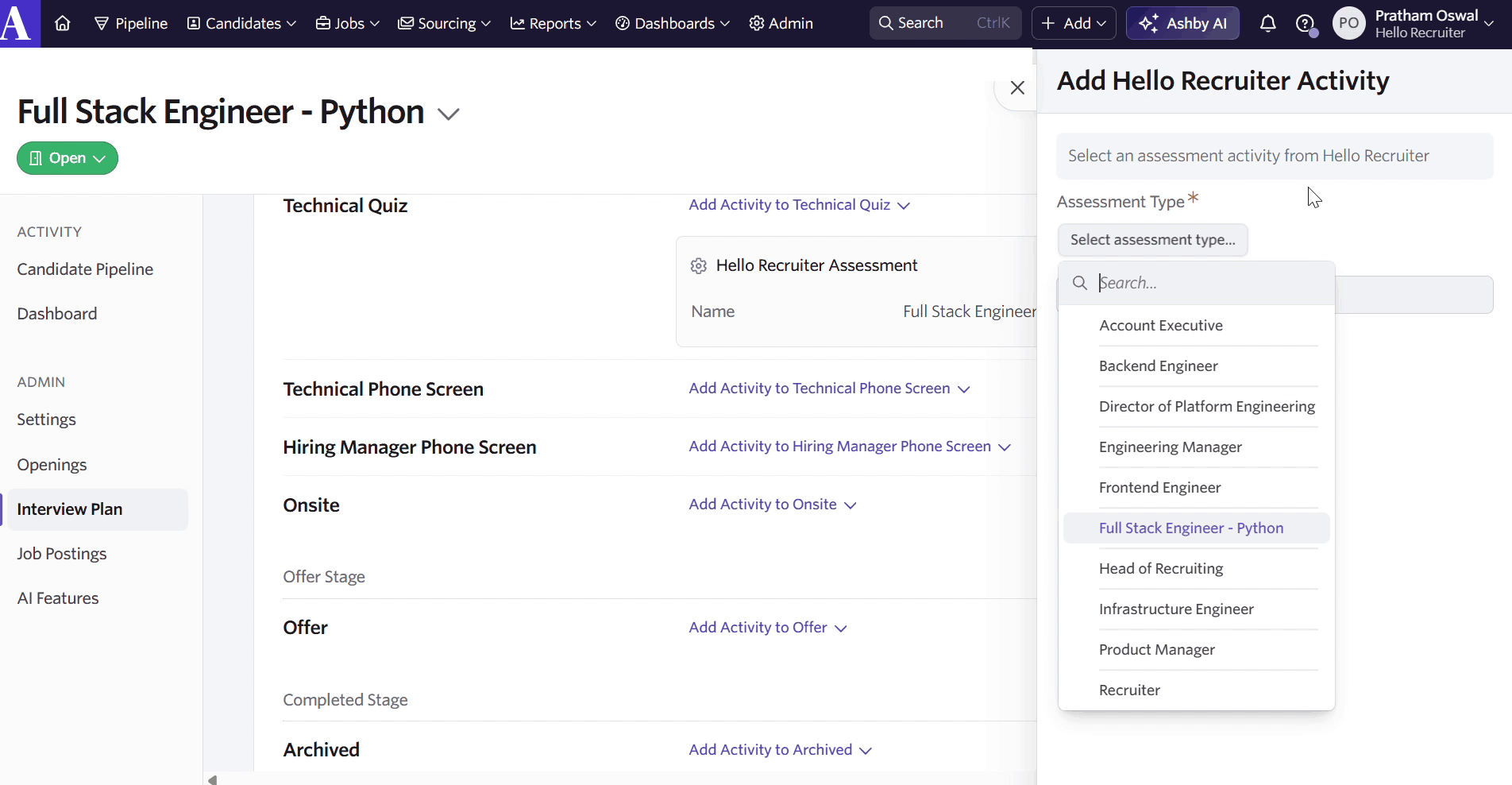Image resolution: width=1512 pixels, height=785 pixels.
Task: Open the Pipeline menu
Action: point(131,24)
